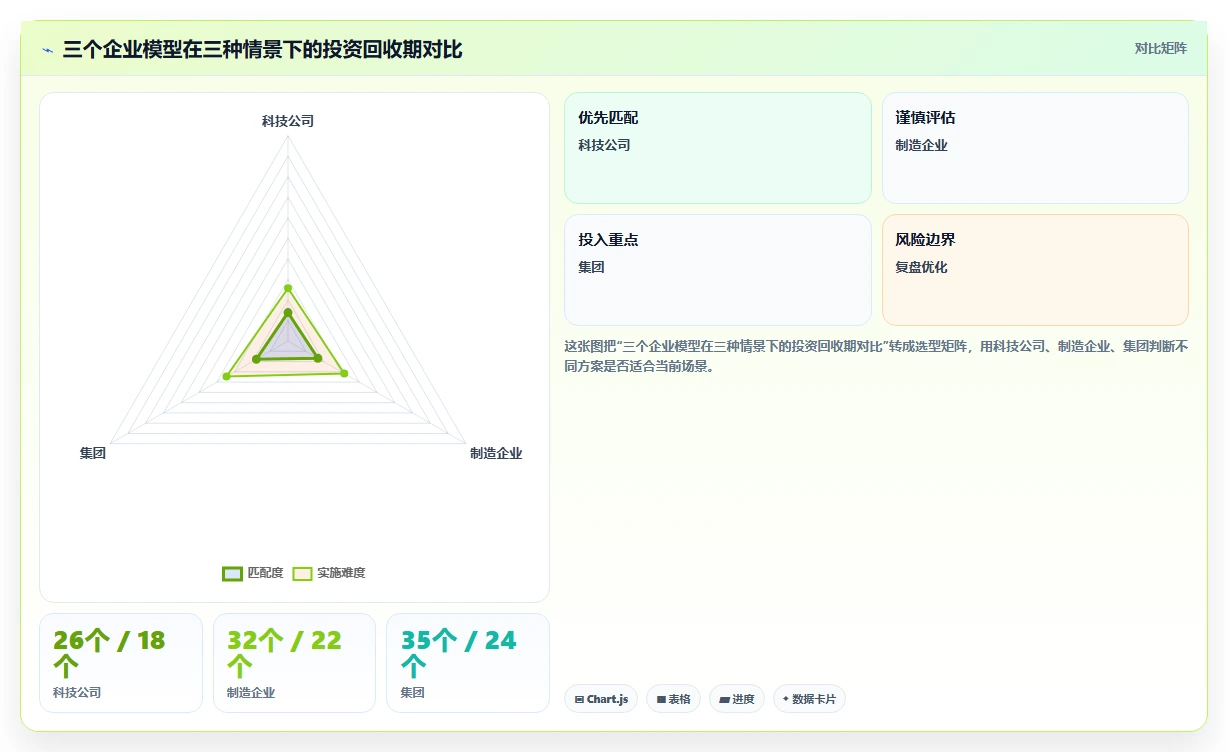Click 制造企业 label under 32个 stat
1228x752 pixels.
[x=251, y=692]
